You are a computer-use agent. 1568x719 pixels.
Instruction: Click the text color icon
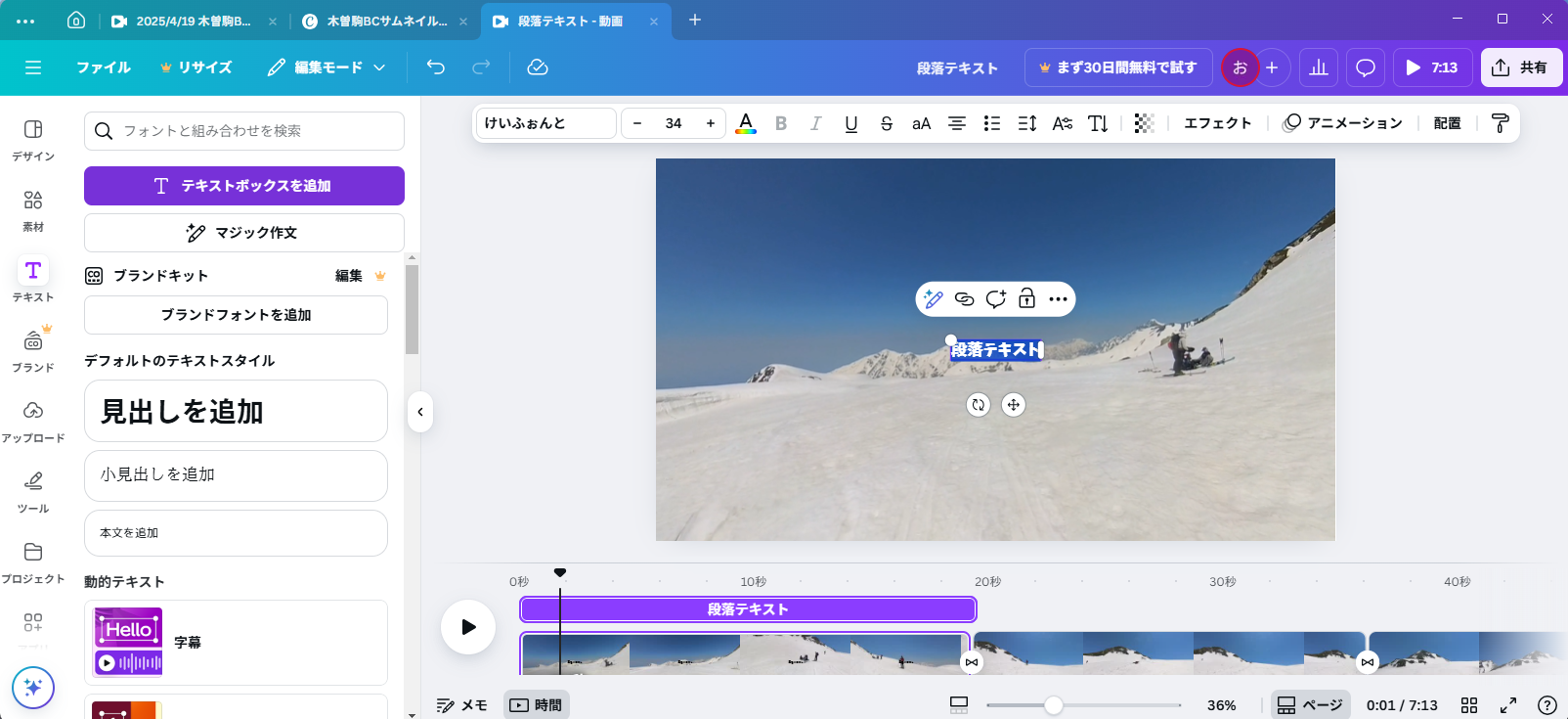746,123
